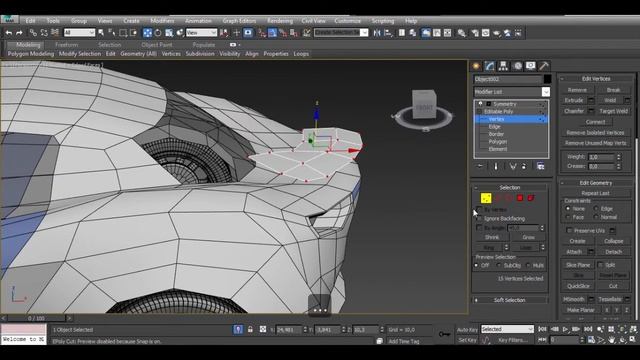The height and width of the screenshot is (360, 640).
Task: Open the Render Setup icon
Action: 475,33
